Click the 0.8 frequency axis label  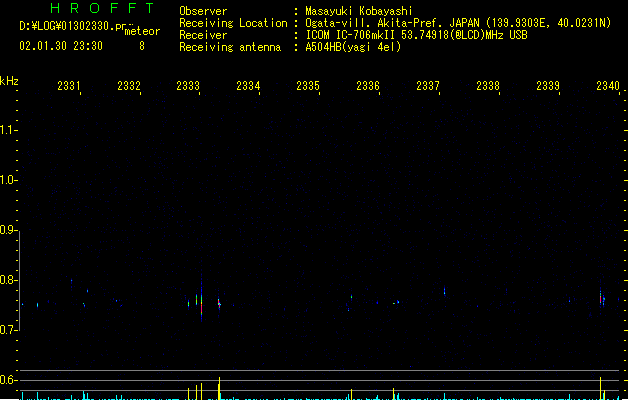8,280
